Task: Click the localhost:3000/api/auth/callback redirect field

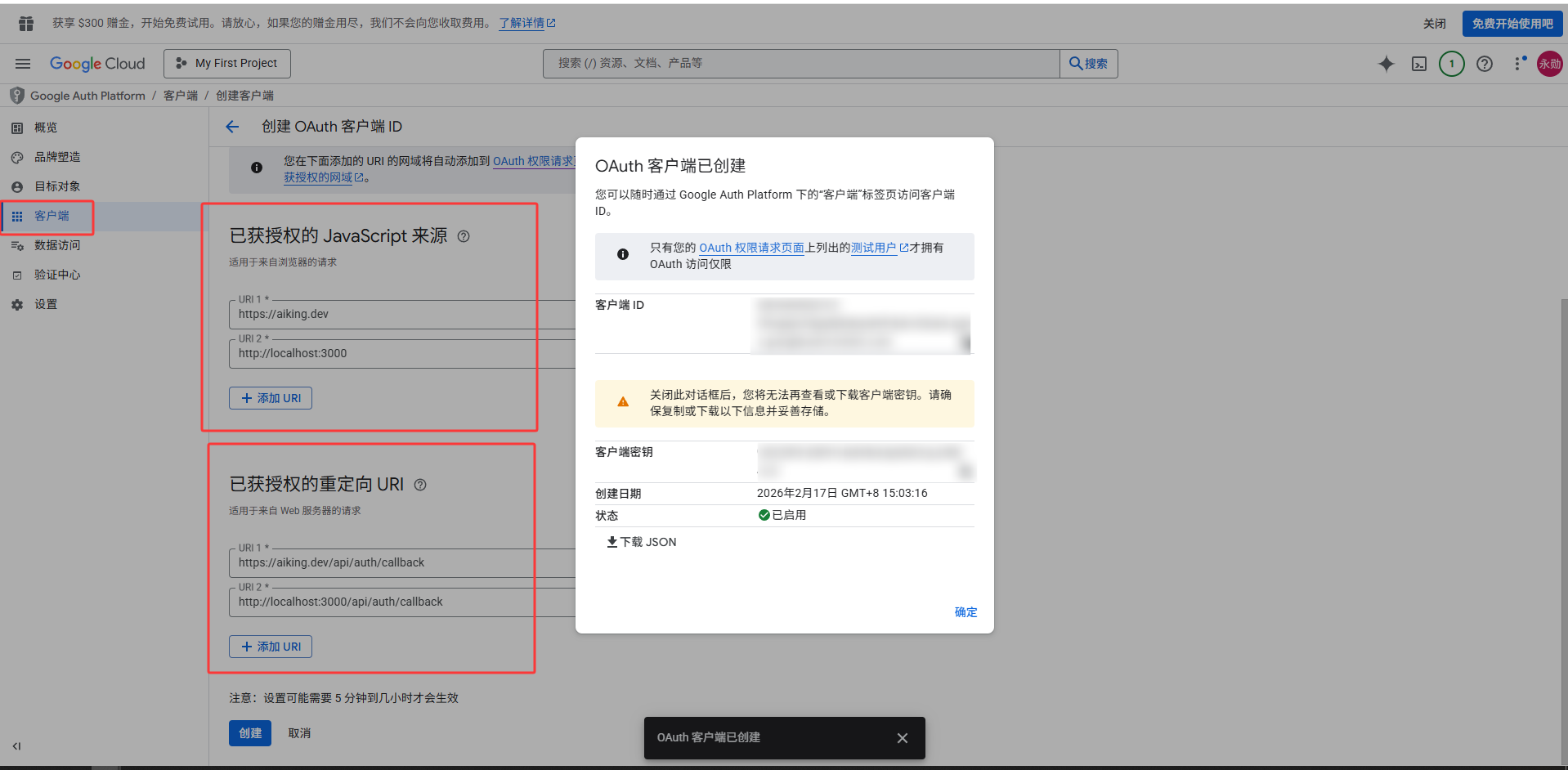Action: (402, 602)
